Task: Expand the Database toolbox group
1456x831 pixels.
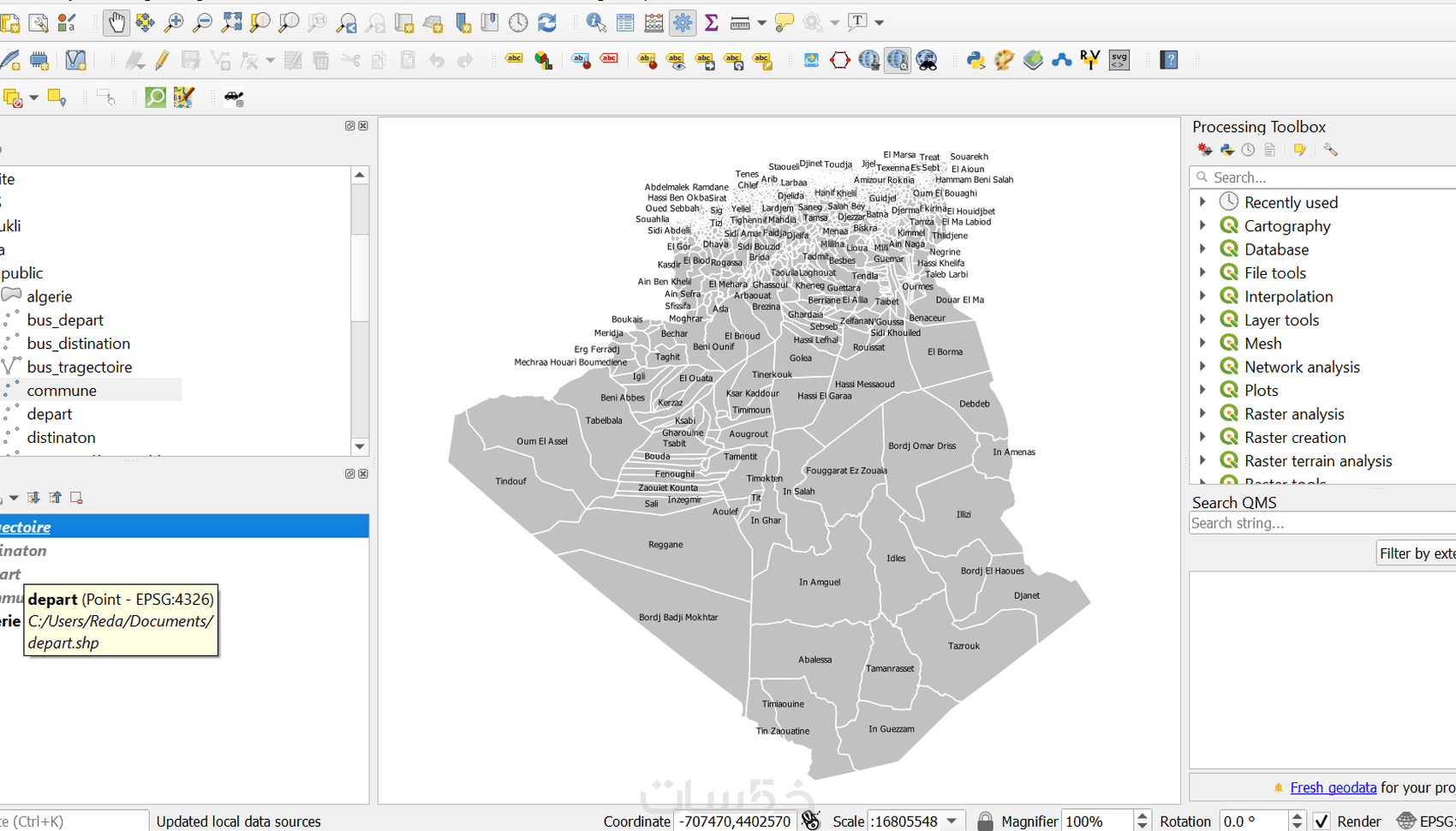Action: 1202,249
